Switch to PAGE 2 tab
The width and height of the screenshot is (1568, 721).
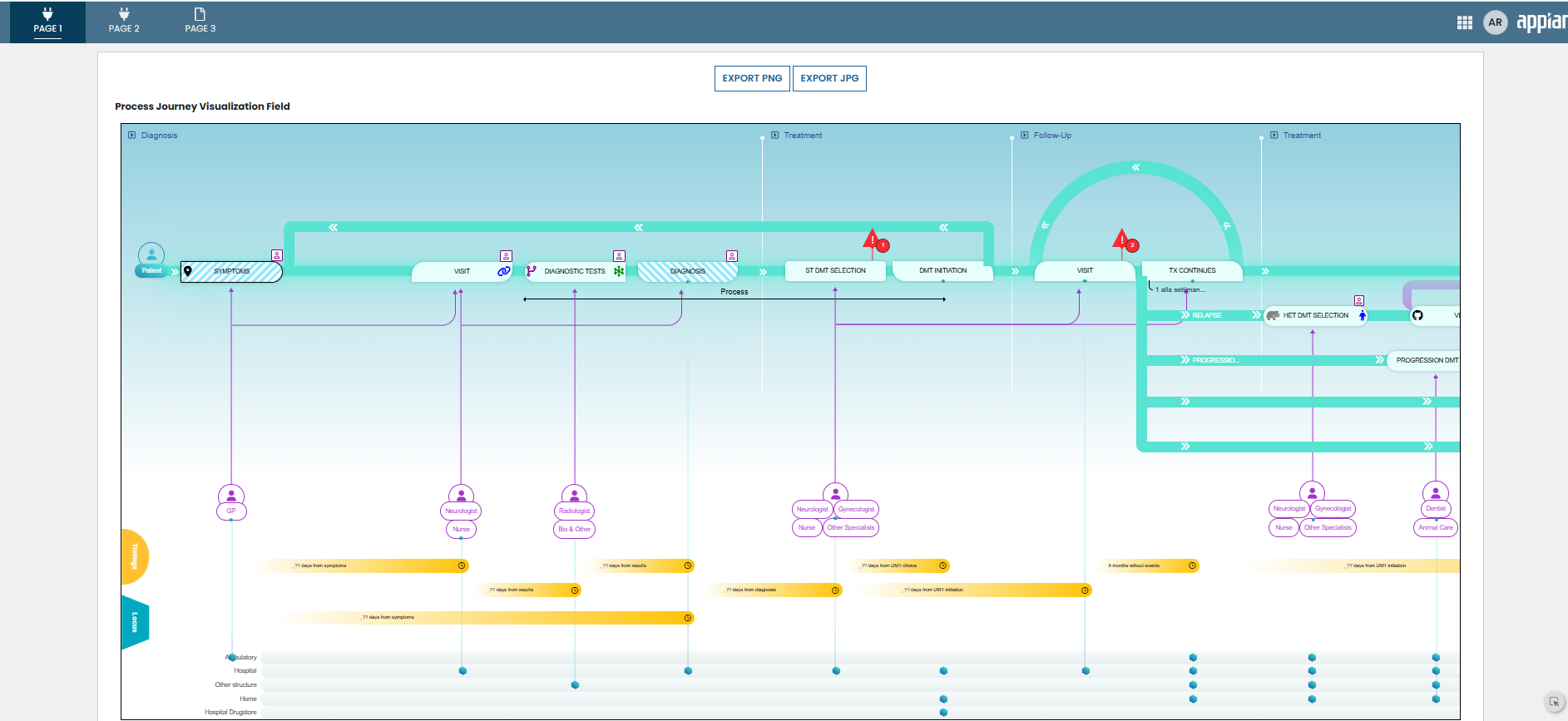(x=124, y=21)
